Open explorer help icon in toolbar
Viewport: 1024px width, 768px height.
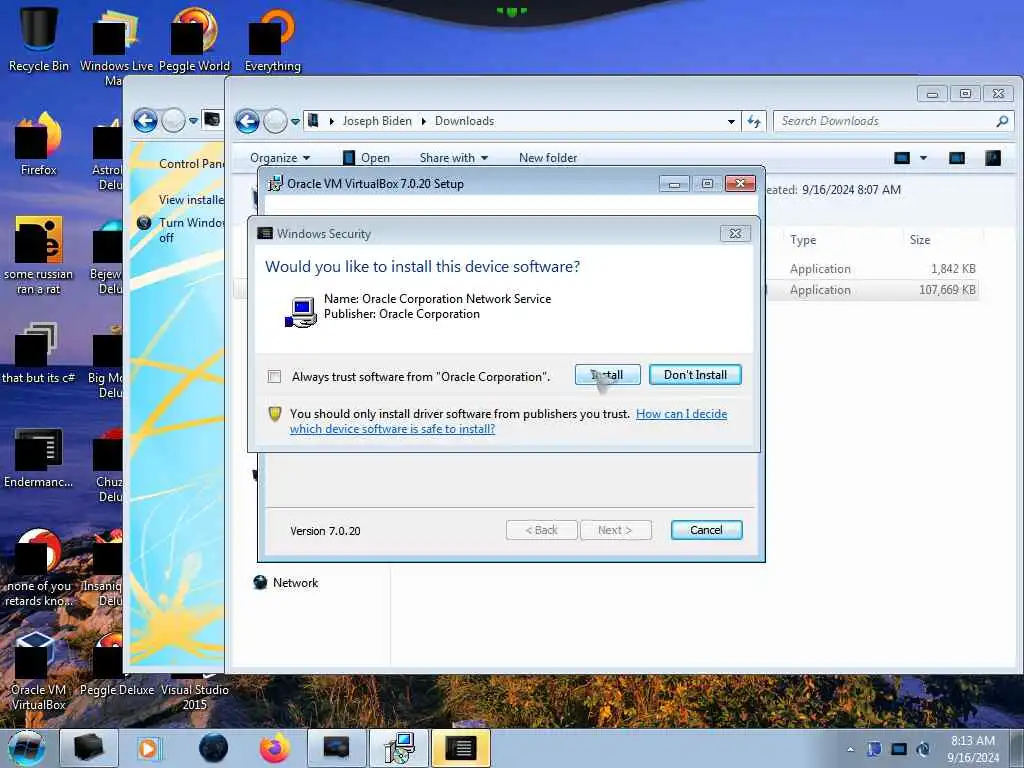click(993, 158)
